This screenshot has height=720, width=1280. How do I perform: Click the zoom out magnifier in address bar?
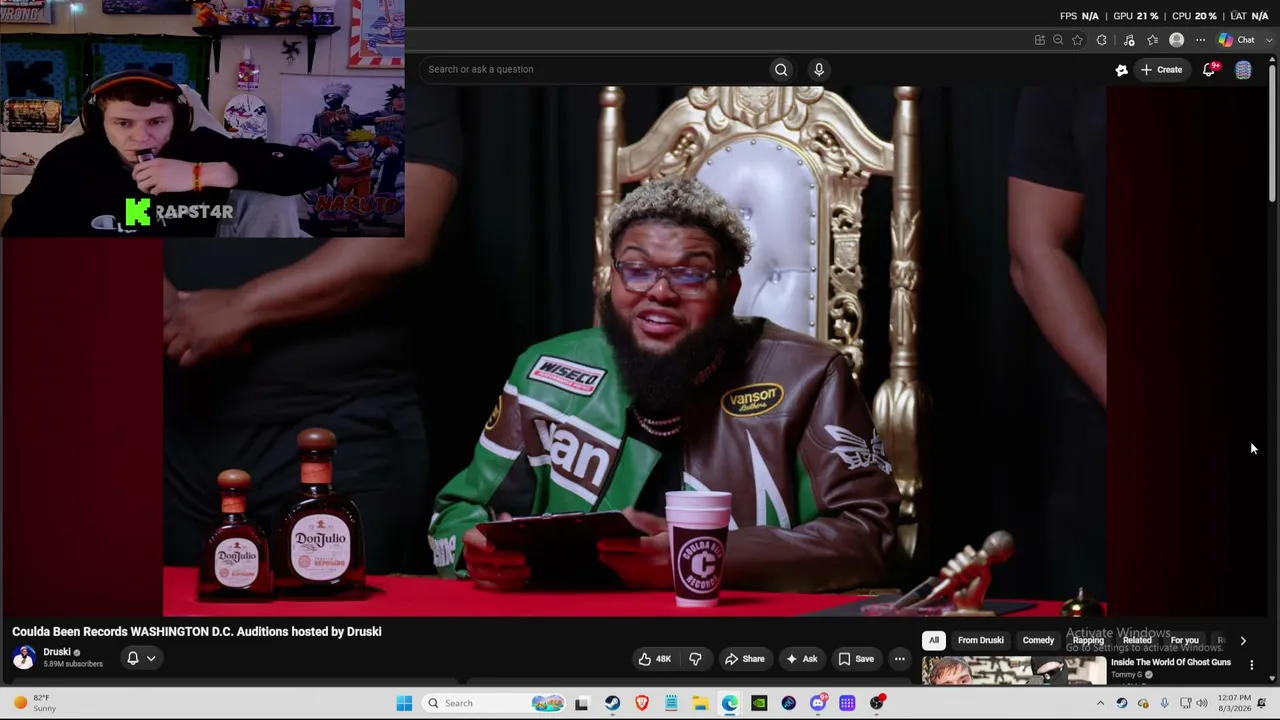(1058, 40)
